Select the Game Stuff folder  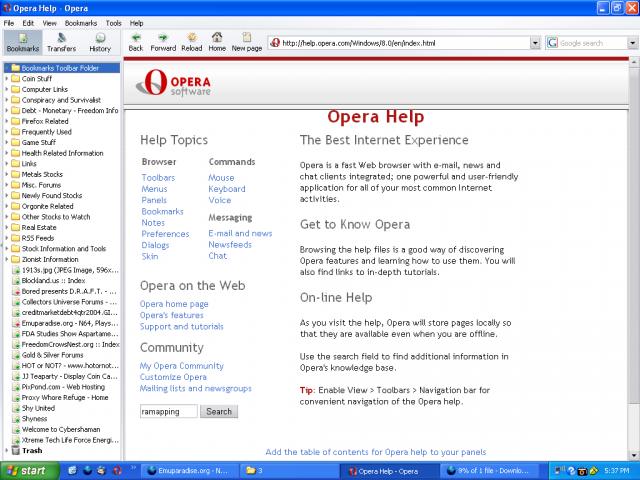[x=34, y=142]
